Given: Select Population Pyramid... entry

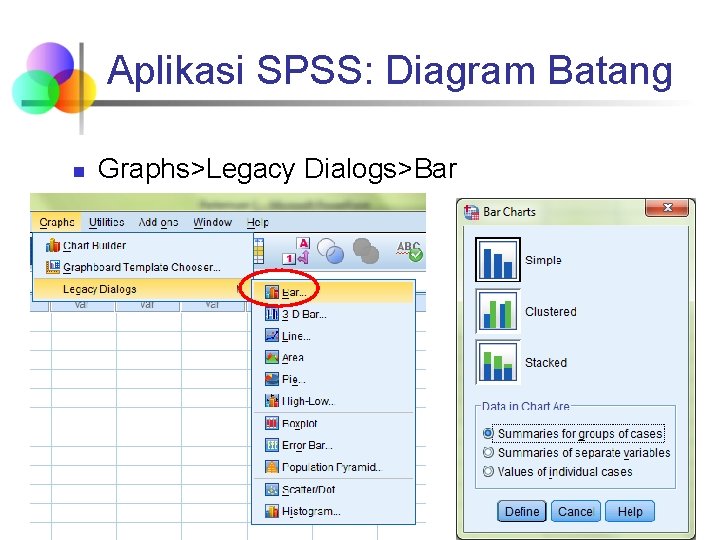Looking at the screenshot, I should [x=334, y=467].
